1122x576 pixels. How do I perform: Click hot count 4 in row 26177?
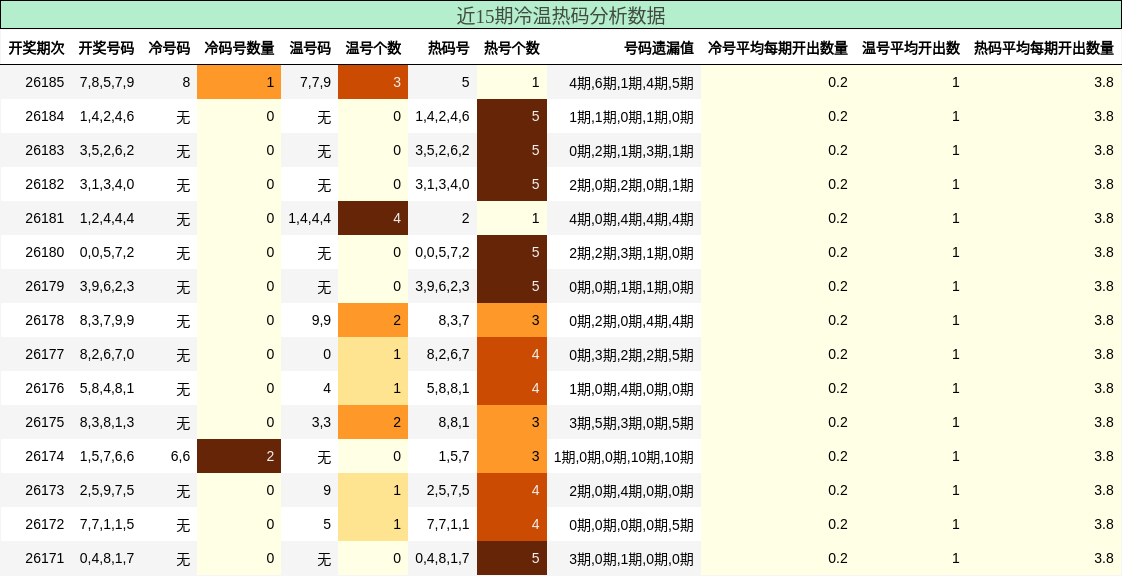point(512,354)
